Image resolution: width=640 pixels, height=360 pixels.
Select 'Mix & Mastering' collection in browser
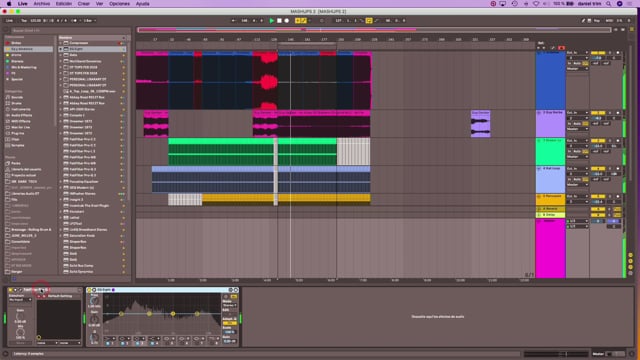point(24,67)
